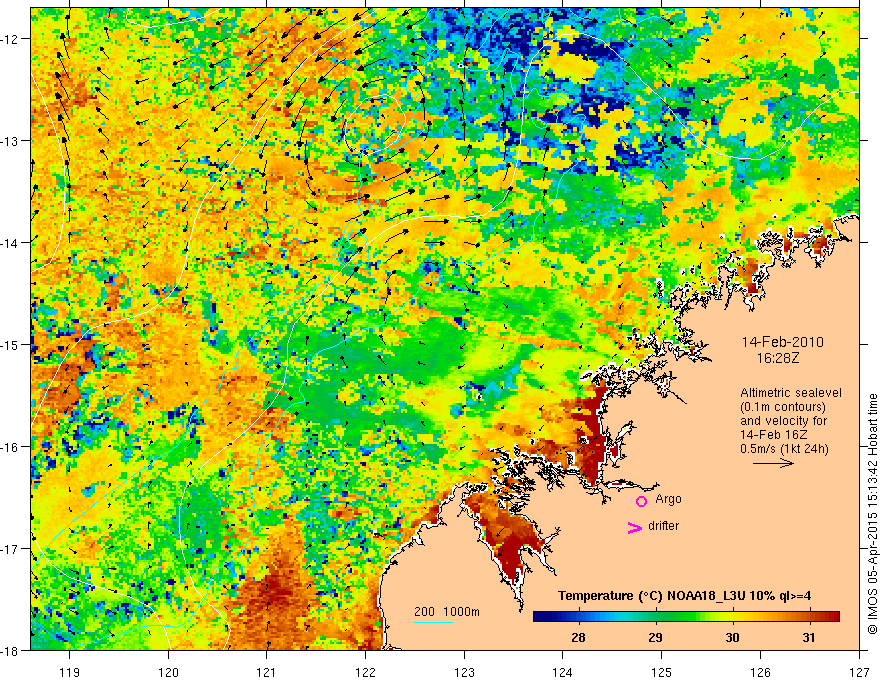Click the 30 label on temperature scale
This screenshot has width=880, height=680.
click(732, 637)
